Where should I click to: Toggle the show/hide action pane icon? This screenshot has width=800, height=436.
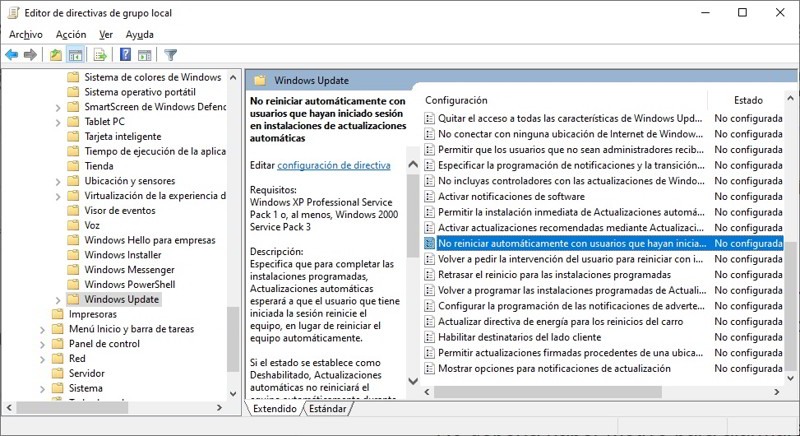(145, 55)
